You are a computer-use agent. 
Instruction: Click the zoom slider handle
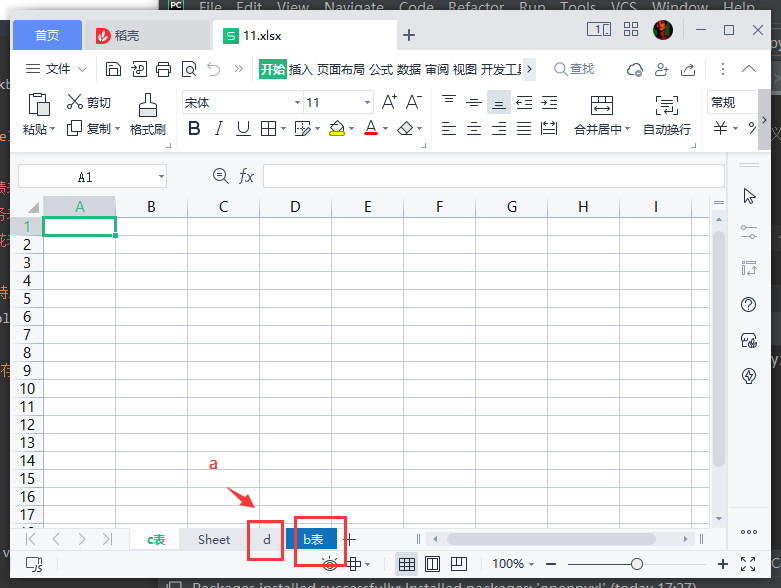[x=637, y=564]
